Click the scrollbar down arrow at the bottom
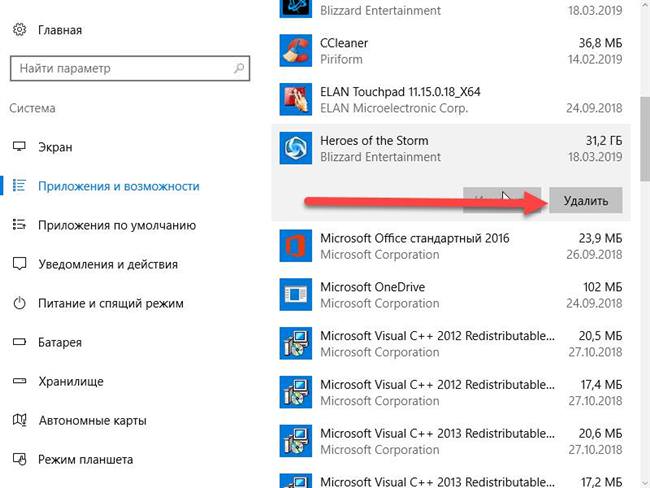650x488 pixels. pyautogui.click(x=645, y=483)
